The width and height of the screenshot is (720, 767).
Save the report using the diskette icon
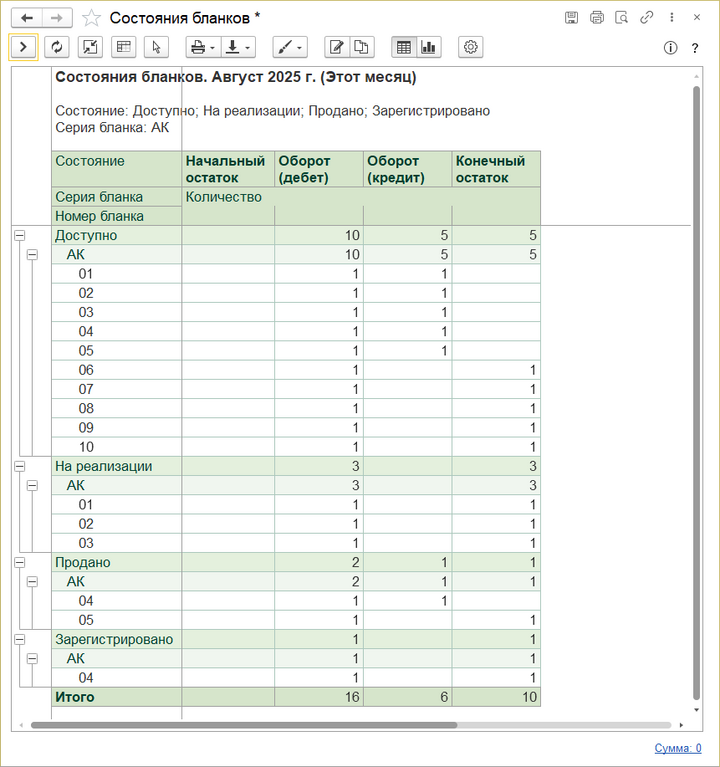coord(572,18)
